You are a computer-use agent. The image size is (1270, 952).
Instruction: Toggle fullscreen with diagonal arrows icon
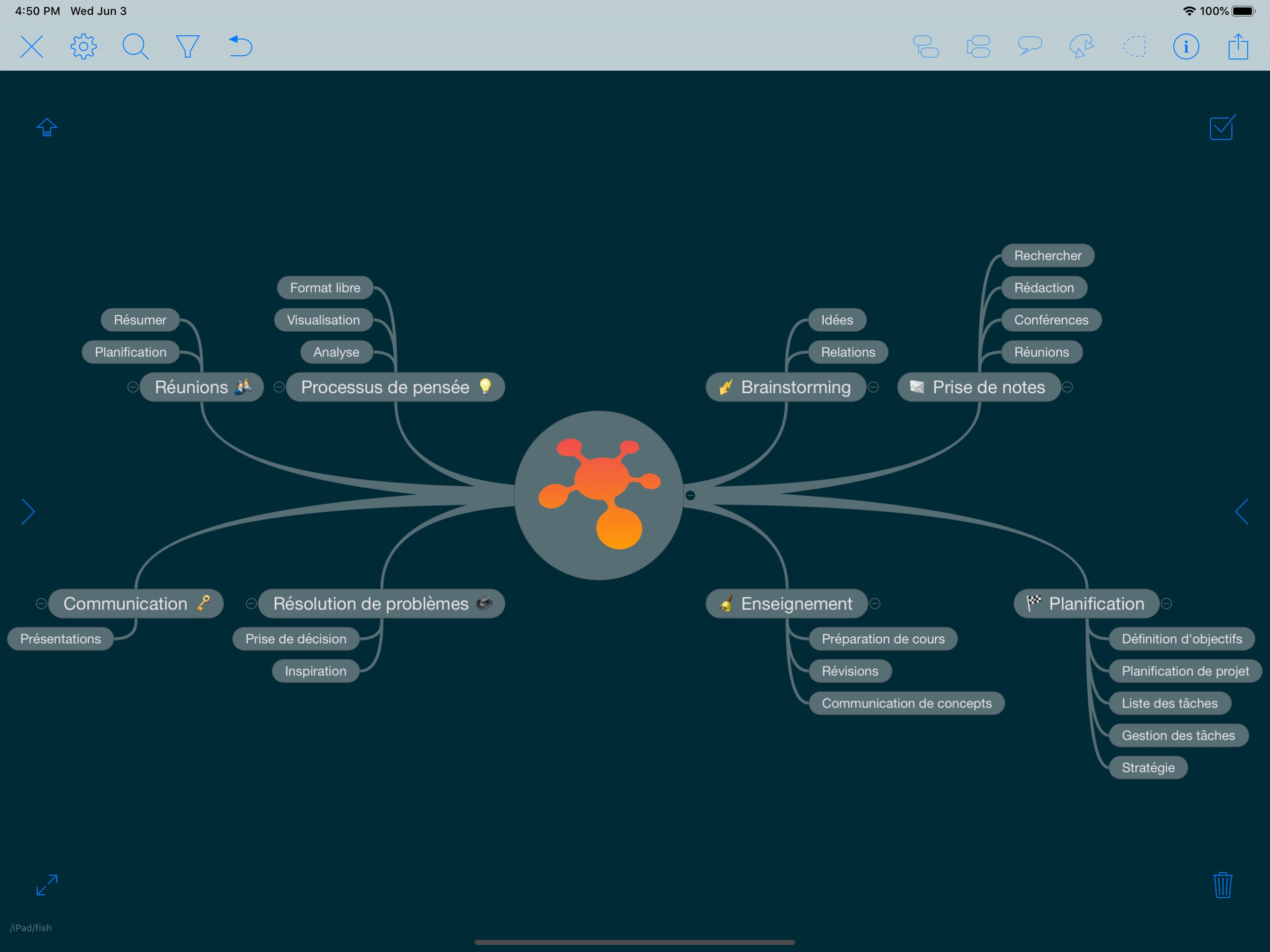coord(46,885)
